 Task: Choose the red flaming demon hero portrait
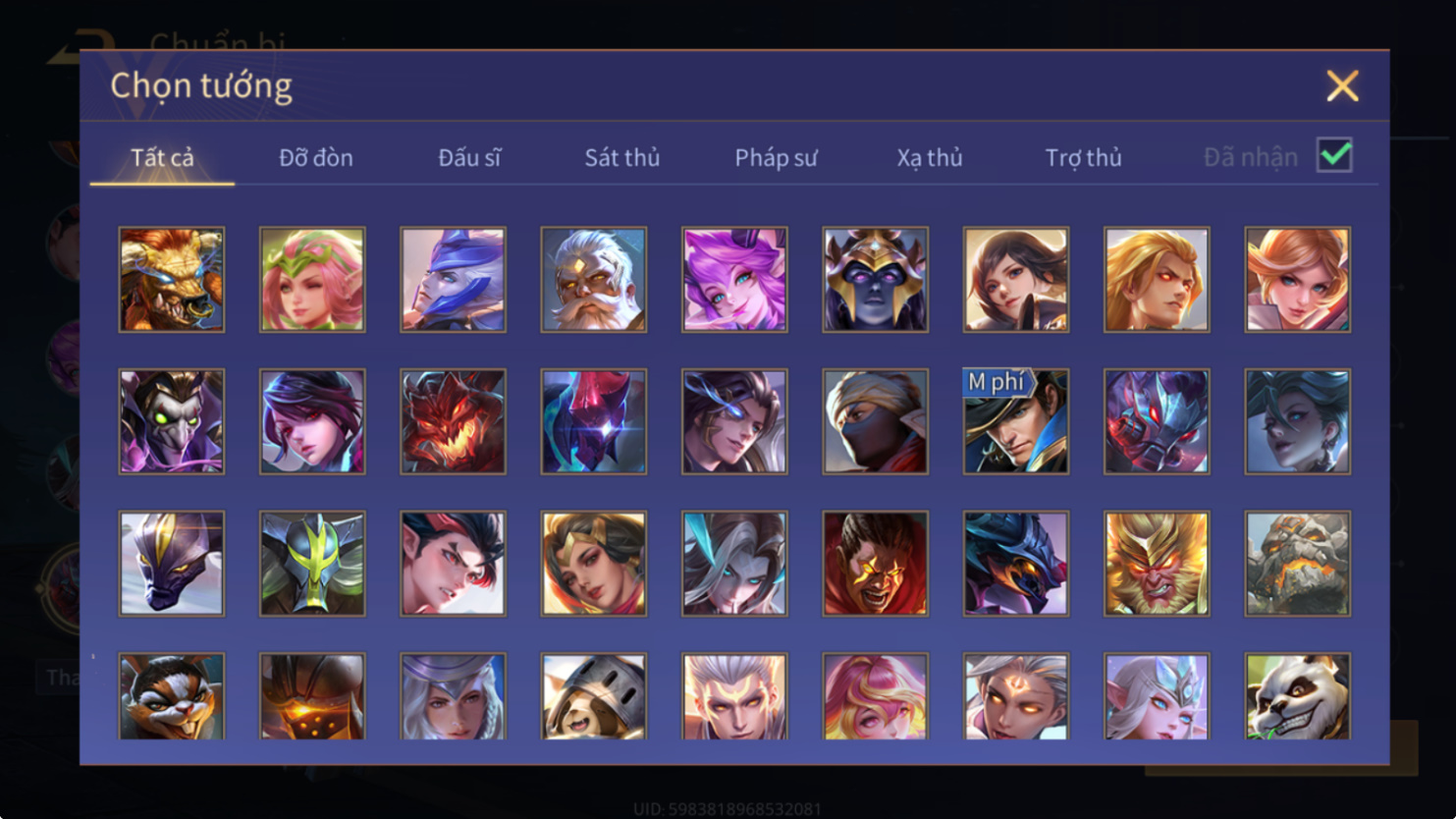(453, 421)
